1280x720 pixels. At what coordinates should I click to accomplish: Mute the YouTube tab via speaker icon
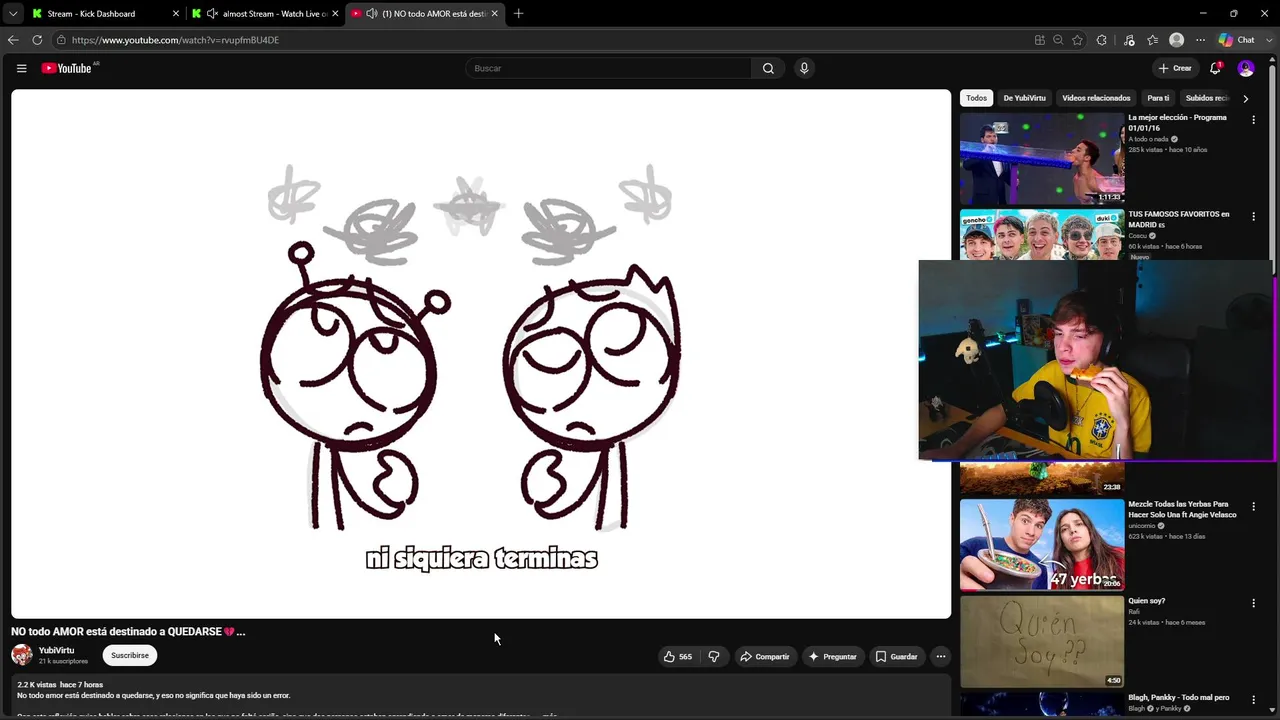tap(372, 14)
